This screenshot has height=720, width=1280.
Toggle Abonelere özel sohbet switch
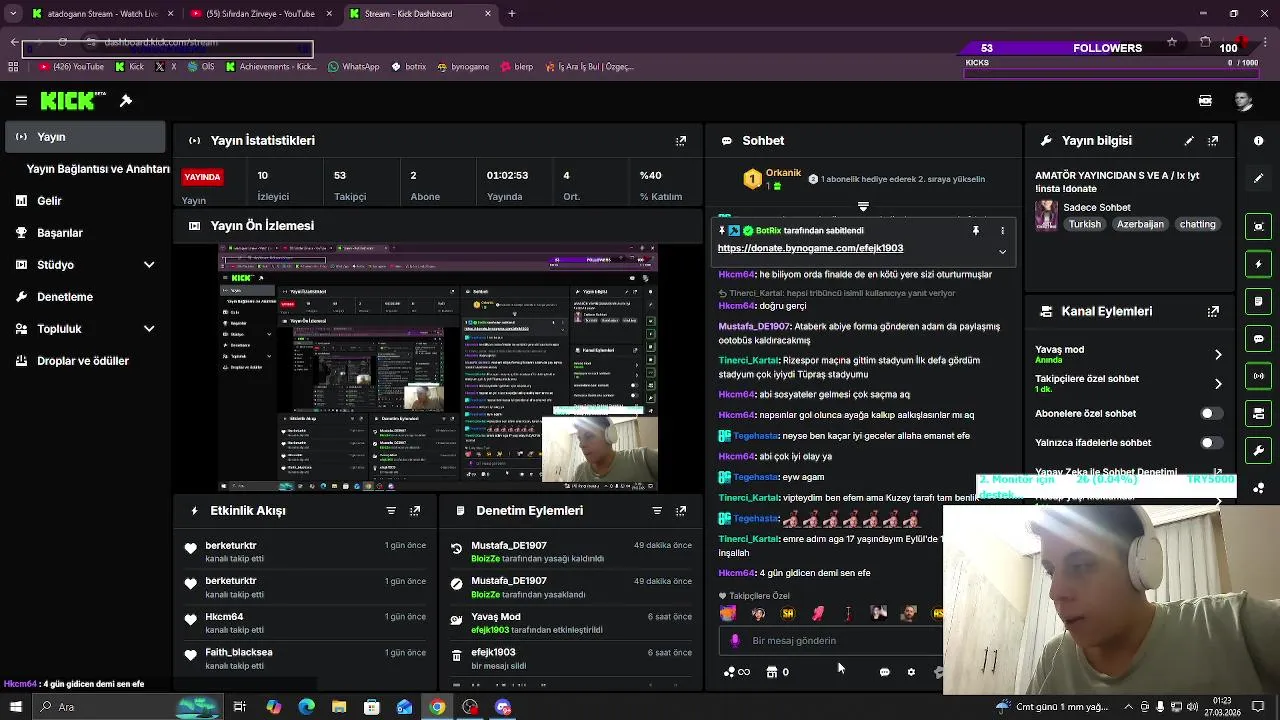click(x=1210, y=414)
